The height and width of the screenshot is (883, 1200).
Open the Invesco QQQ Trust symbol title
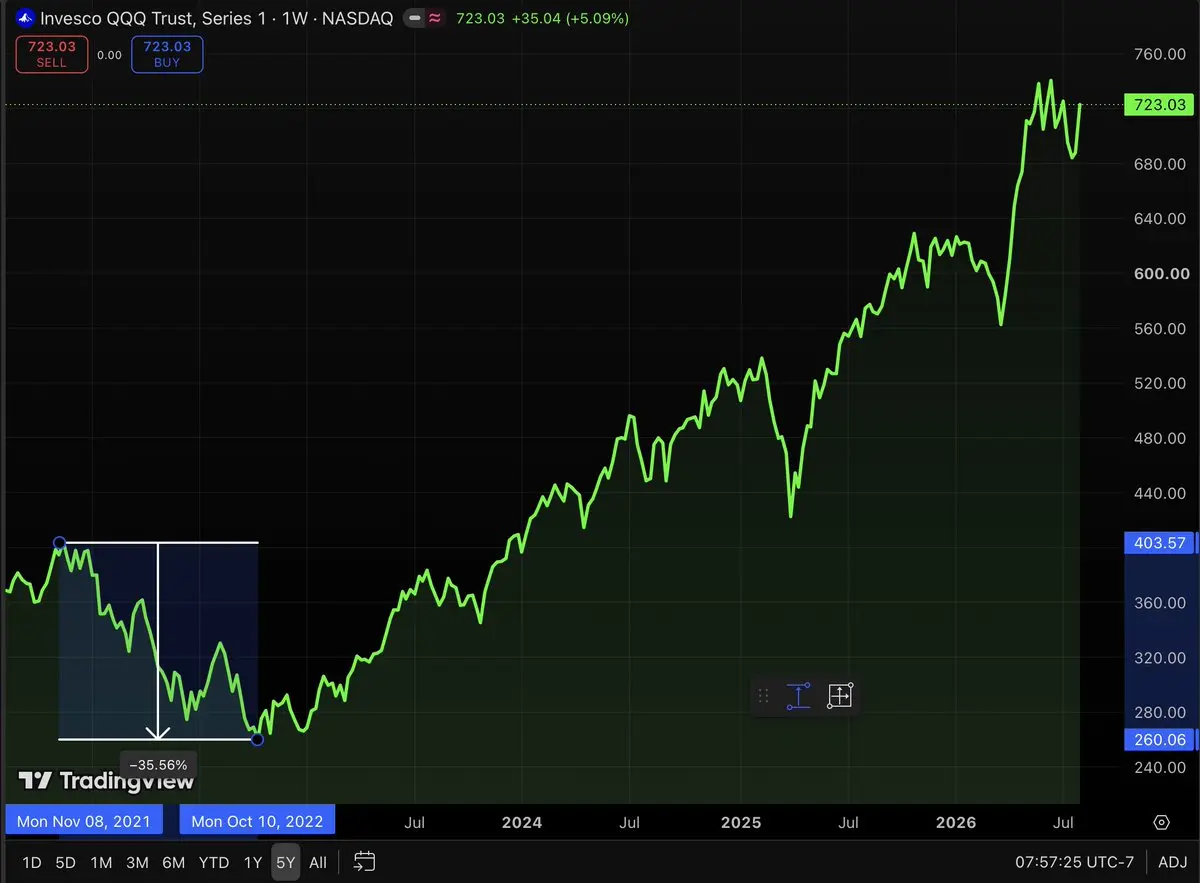[x=216, y=18]
